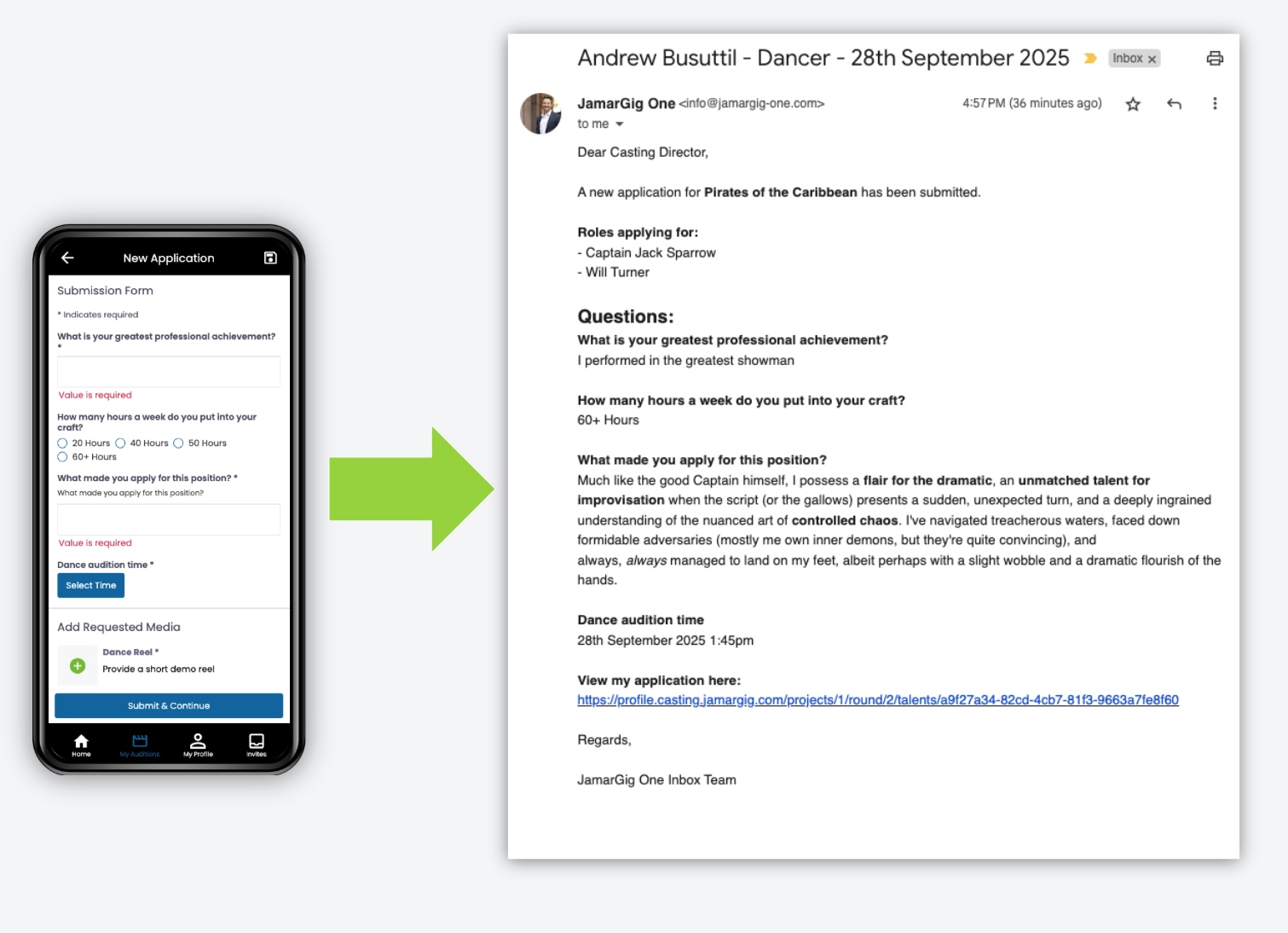The image size is (1288, 933).
Task: Open the My Auditions tab in the phone nav bar
Action: click(x=140, y=745)
